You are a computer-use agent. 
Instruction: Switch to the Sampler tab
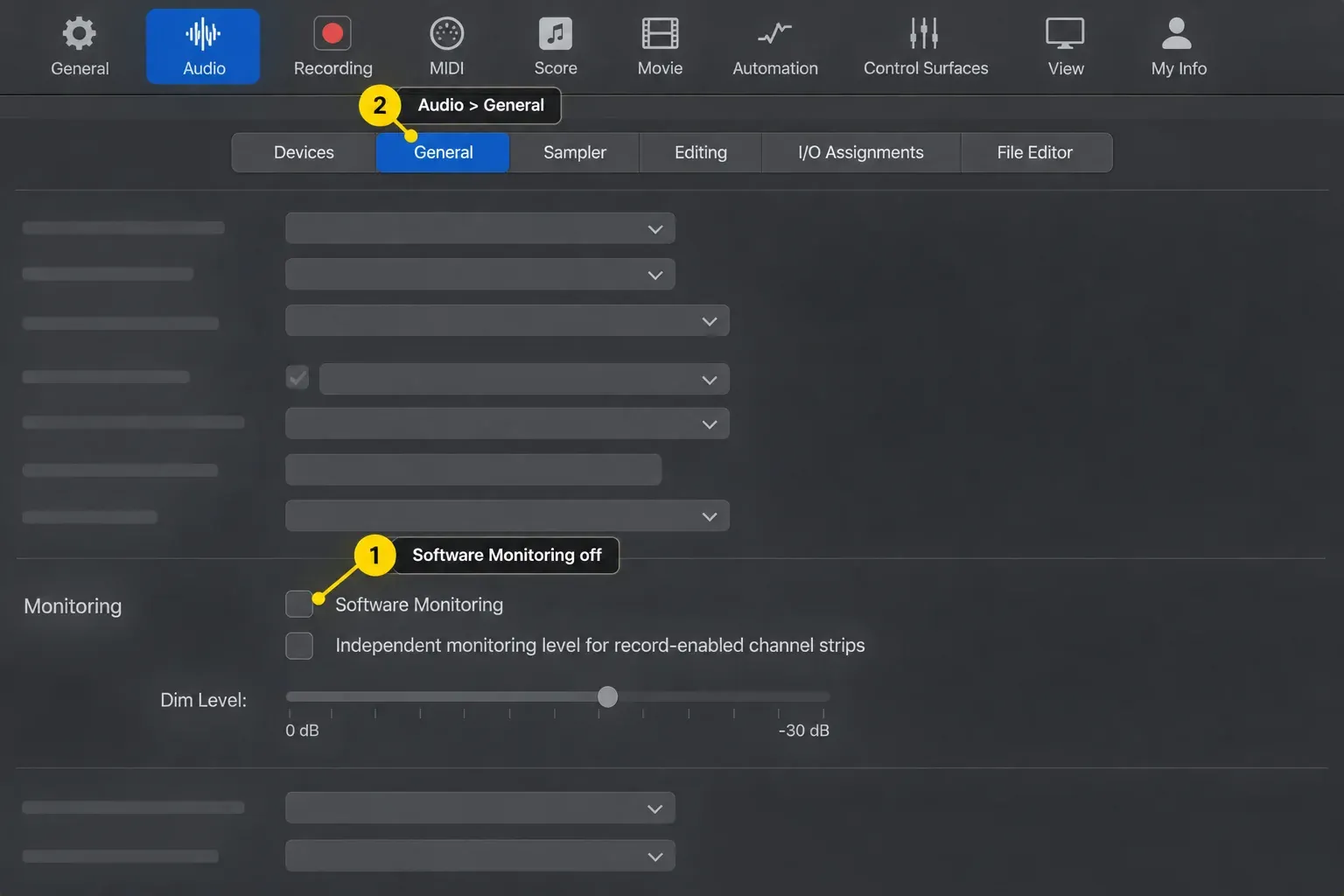(x=574, y=152)
